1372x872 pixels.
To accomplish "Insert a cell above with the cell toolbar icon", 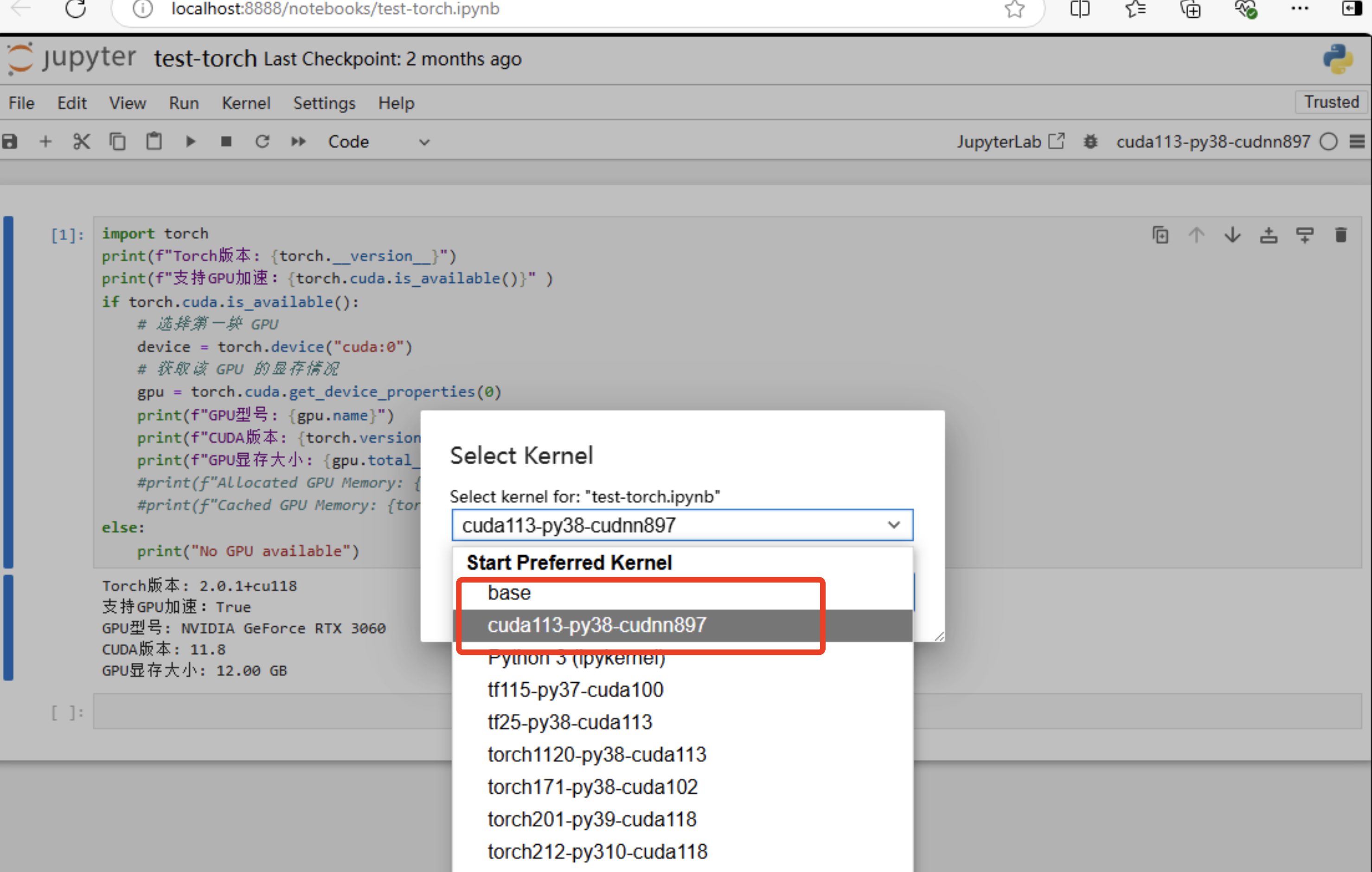I will click(1268, 235).
